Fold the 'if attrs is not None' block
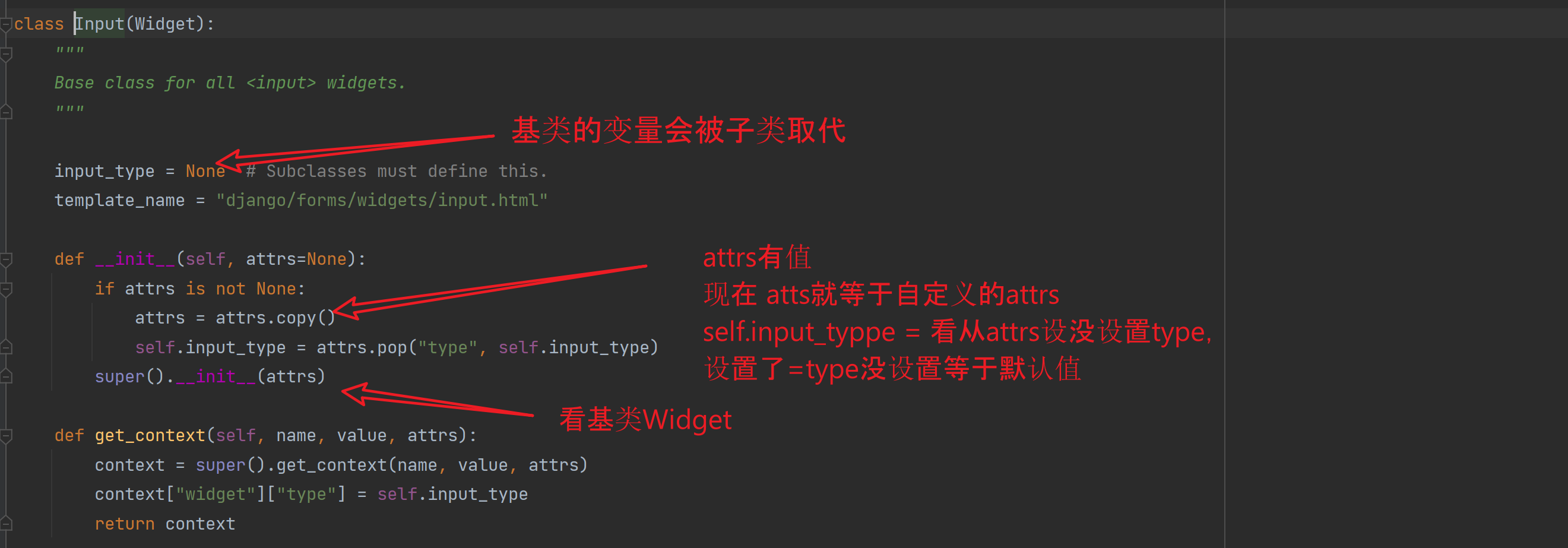 pos(6,289)
